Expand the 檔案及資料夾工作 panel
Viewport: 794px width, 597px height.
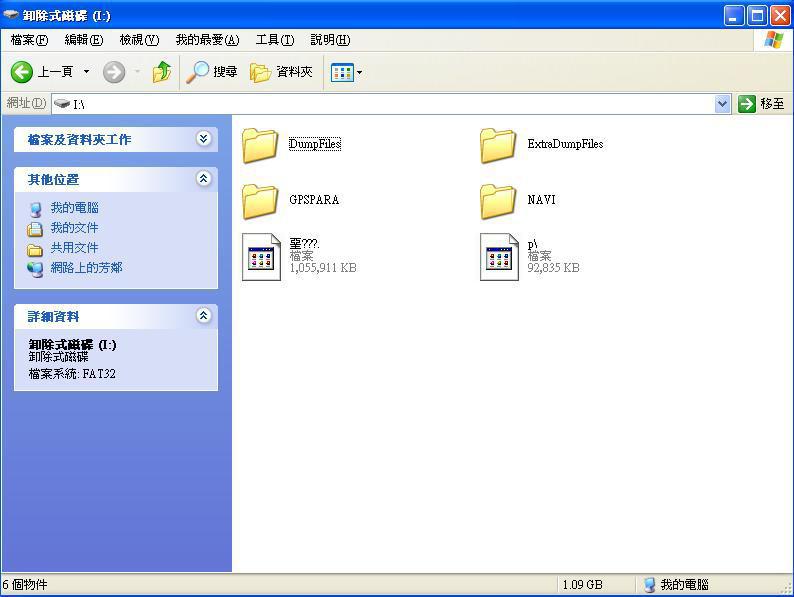point(204,139)
